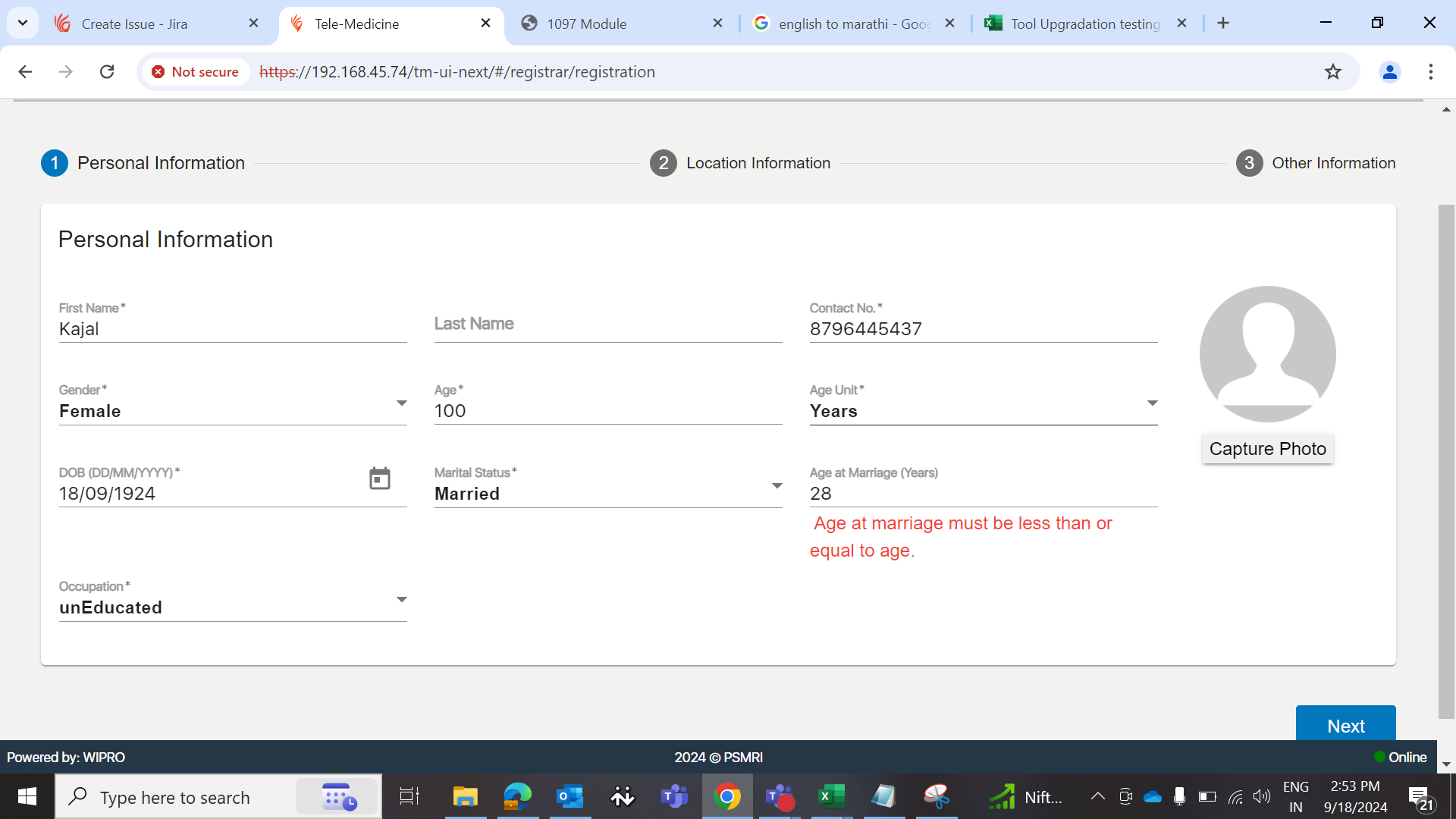Open the Chrome three-dot menu
Image resolution: width=1456 pixels, height=819 pixels.
tap(1430, 71)
